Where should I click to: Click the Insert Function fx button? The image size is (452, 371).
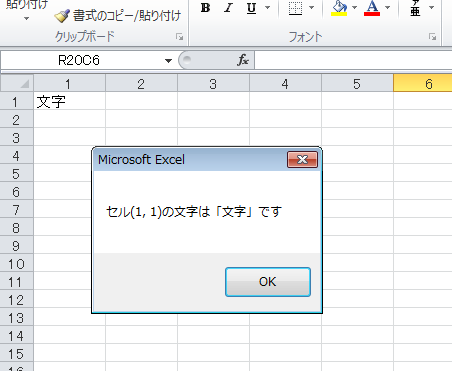pos(243,60)
